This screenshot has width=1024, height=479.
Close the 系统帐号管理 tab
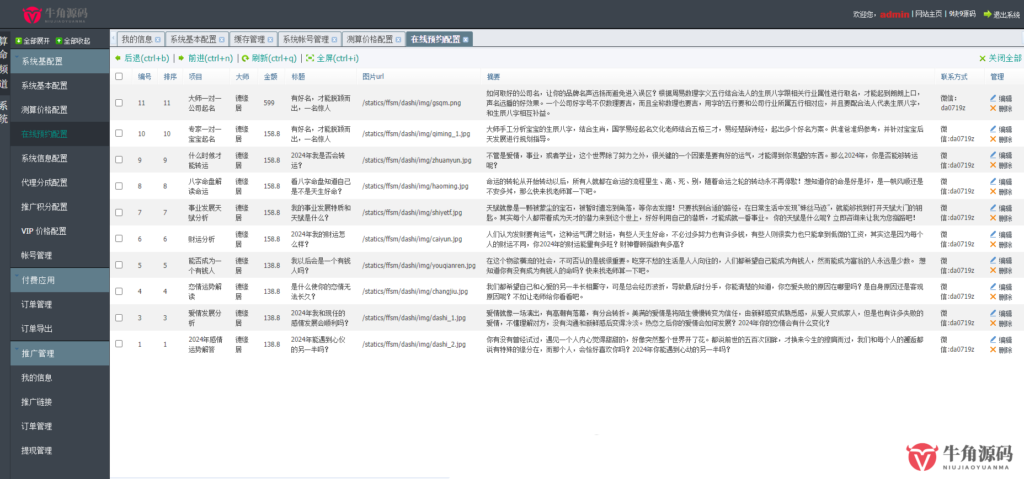pyautogui.click(x=334, y=39)
